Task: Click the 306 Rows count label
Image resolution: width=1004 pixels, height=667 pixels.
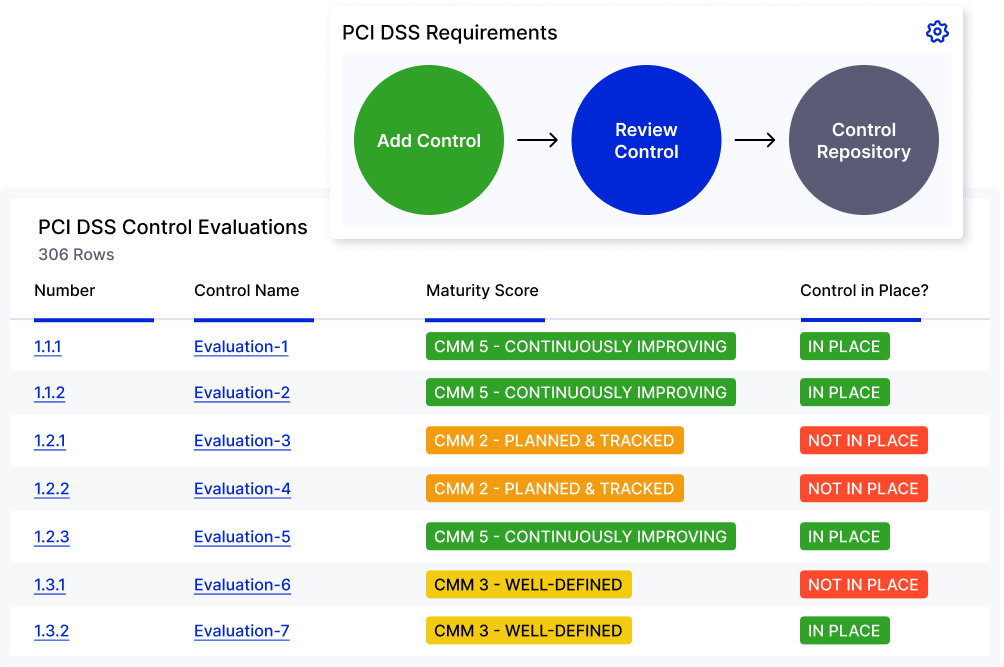Action: click(x=76, y=255)
